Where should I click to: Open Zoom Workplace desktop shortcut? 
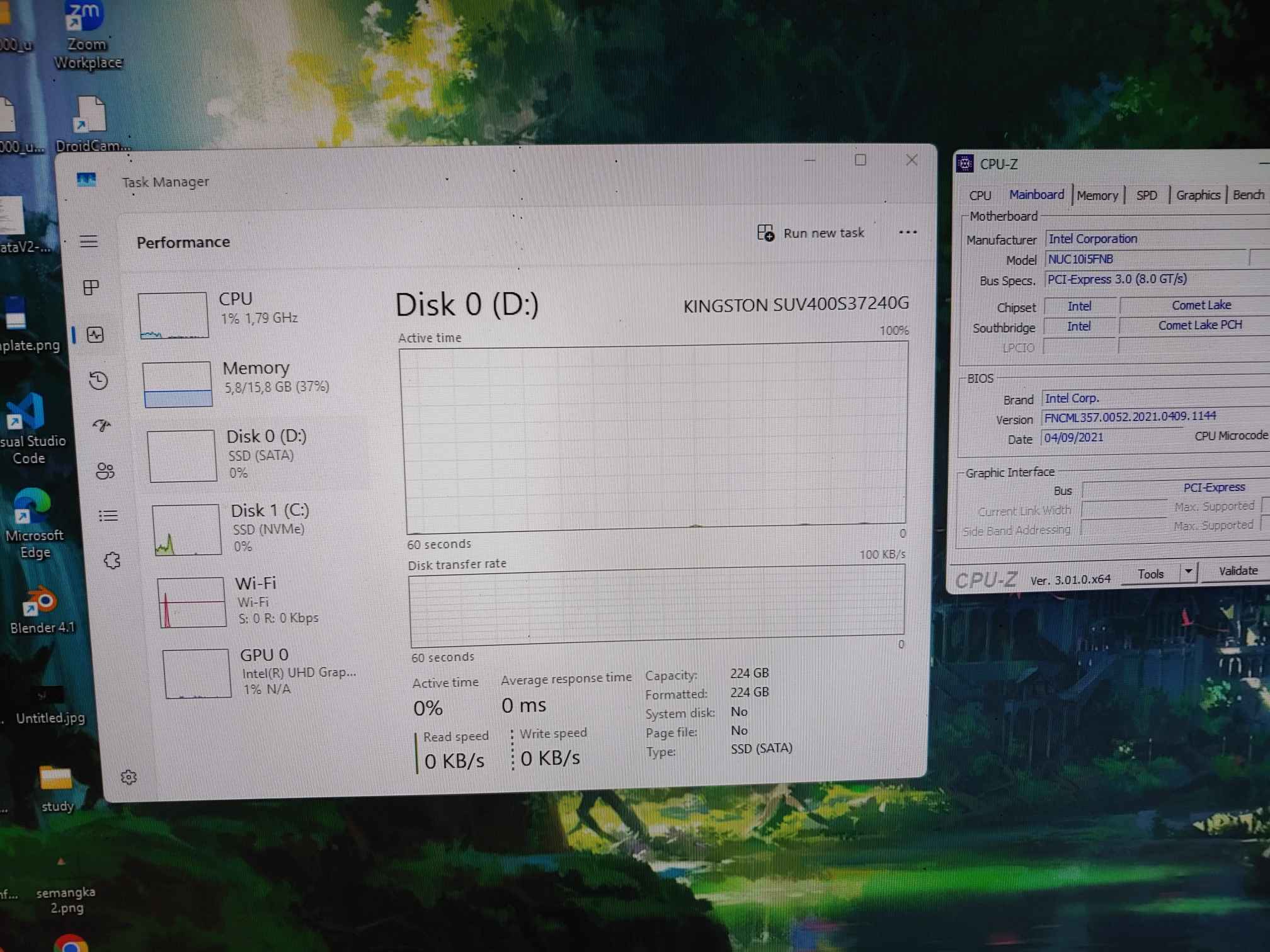click(x=86, y=36)
